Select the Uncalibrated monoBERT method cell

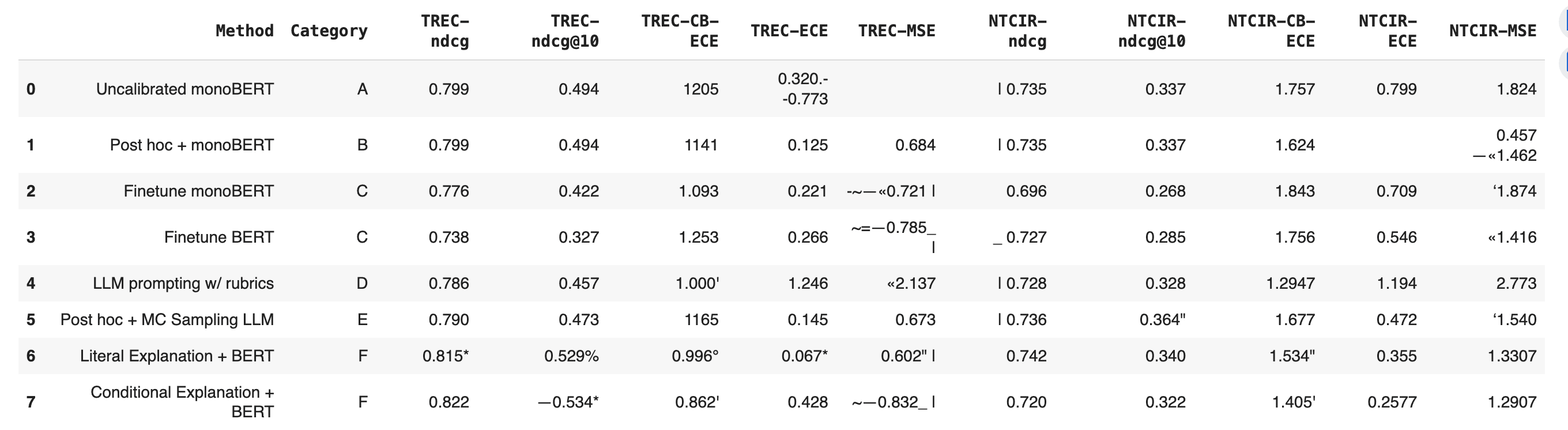coord(184,89)
